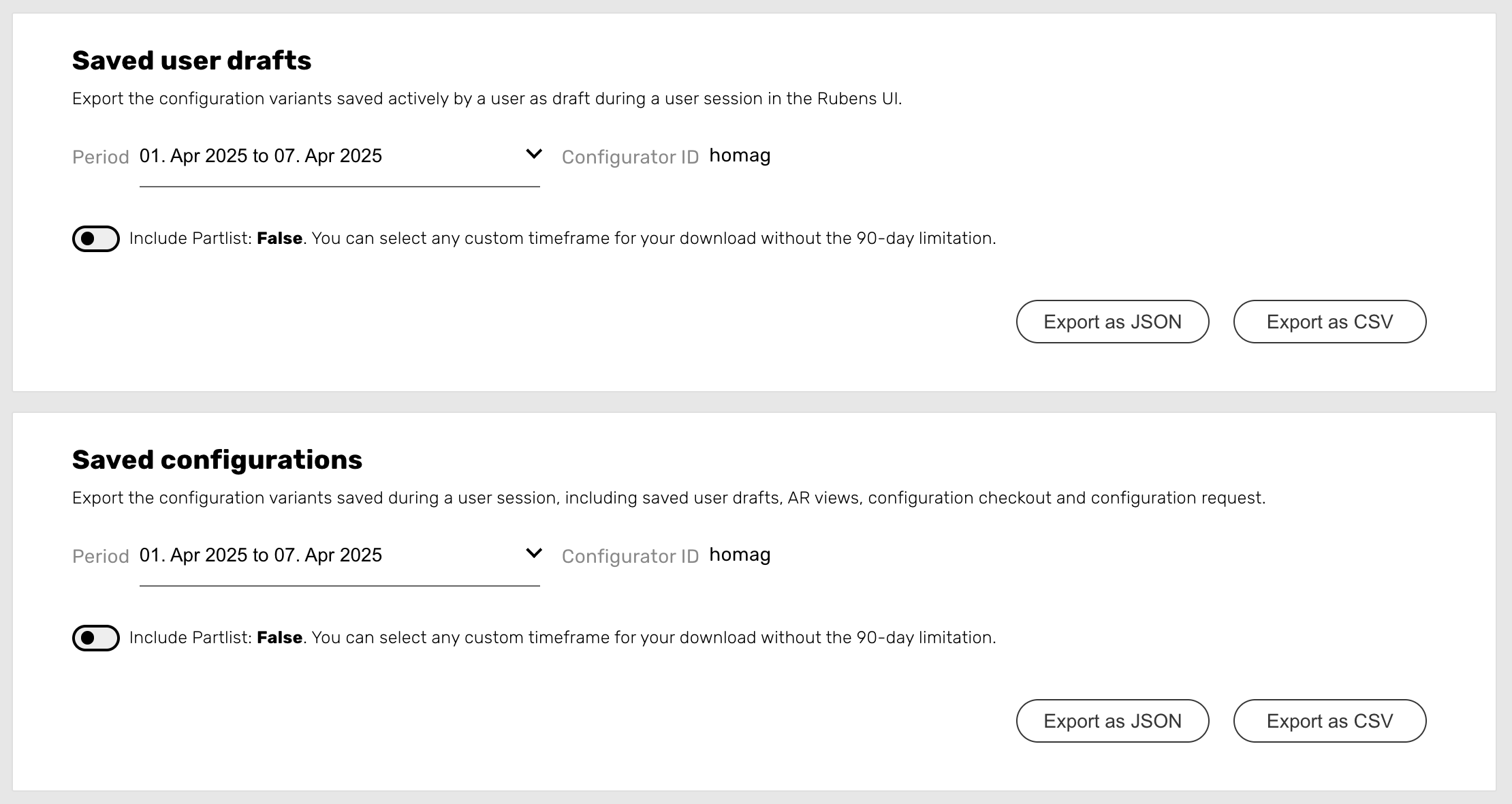1512x804 pixels.
Task: Expand Period dropdown chevron in Saved configurations
Action: click(x=534, y=553)
